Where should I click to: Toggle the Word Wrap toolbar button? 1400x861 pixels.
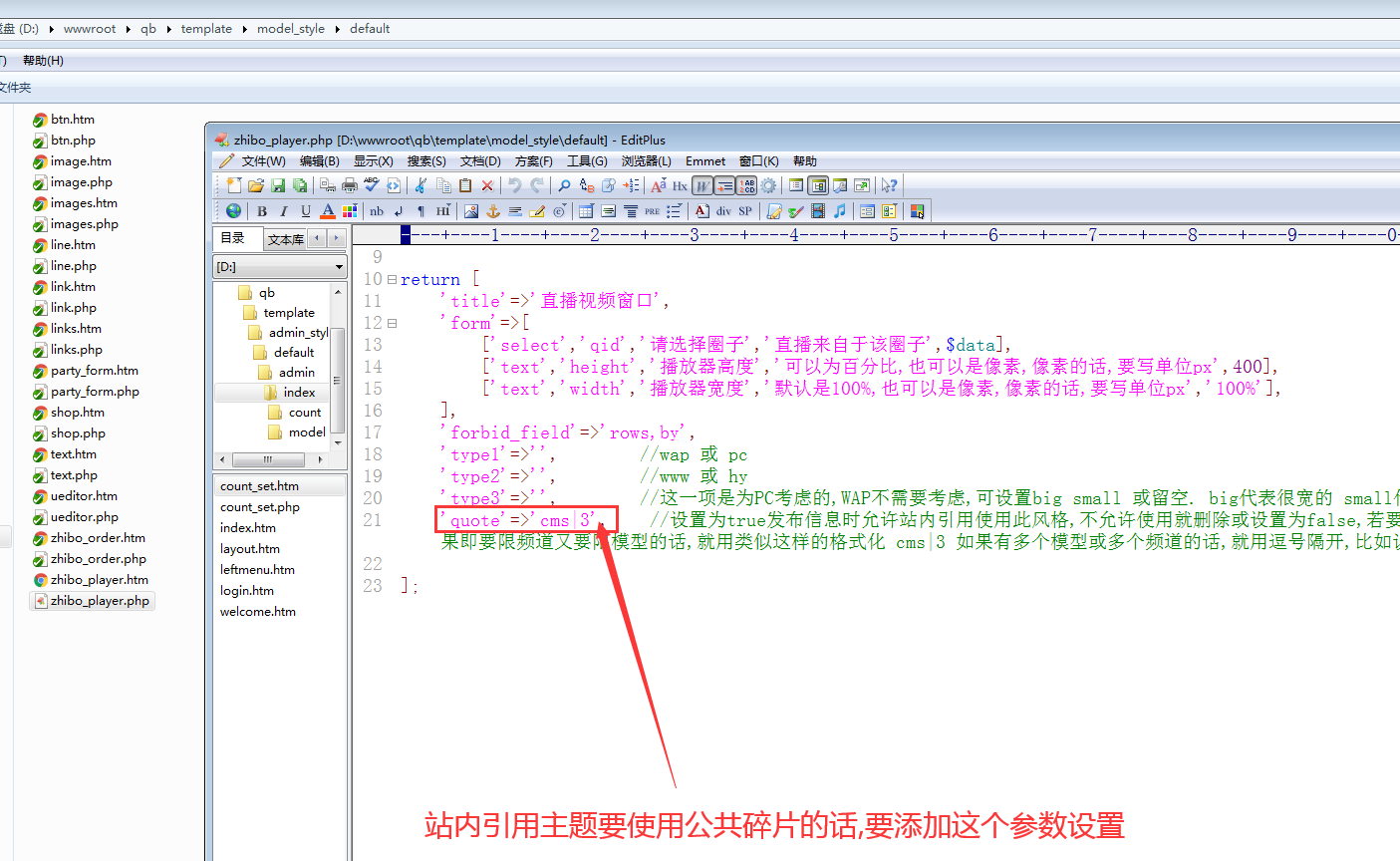click(702, 185)
